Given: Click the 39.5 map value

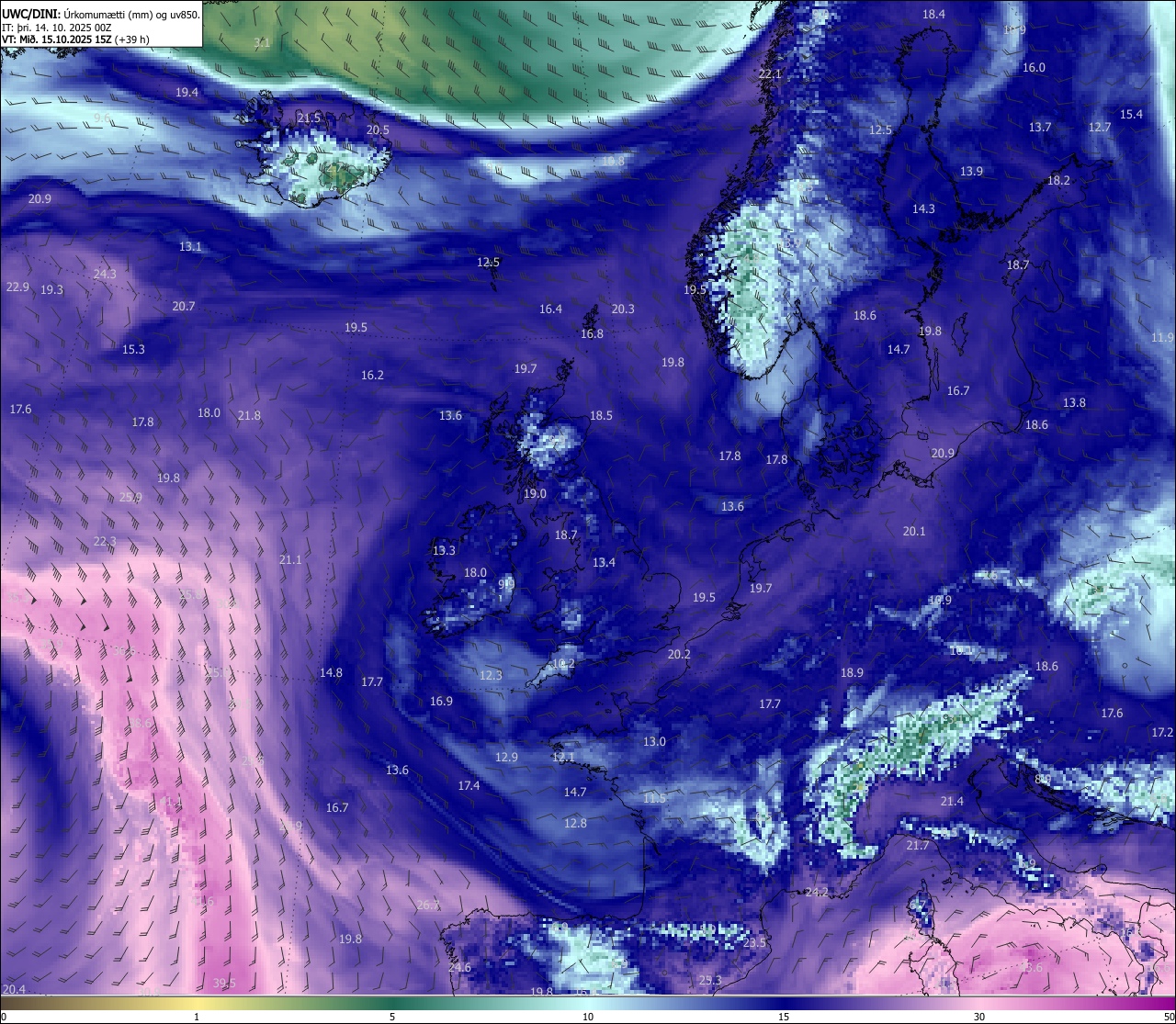Looking at the screenshot, I should (x=224, y=984).
